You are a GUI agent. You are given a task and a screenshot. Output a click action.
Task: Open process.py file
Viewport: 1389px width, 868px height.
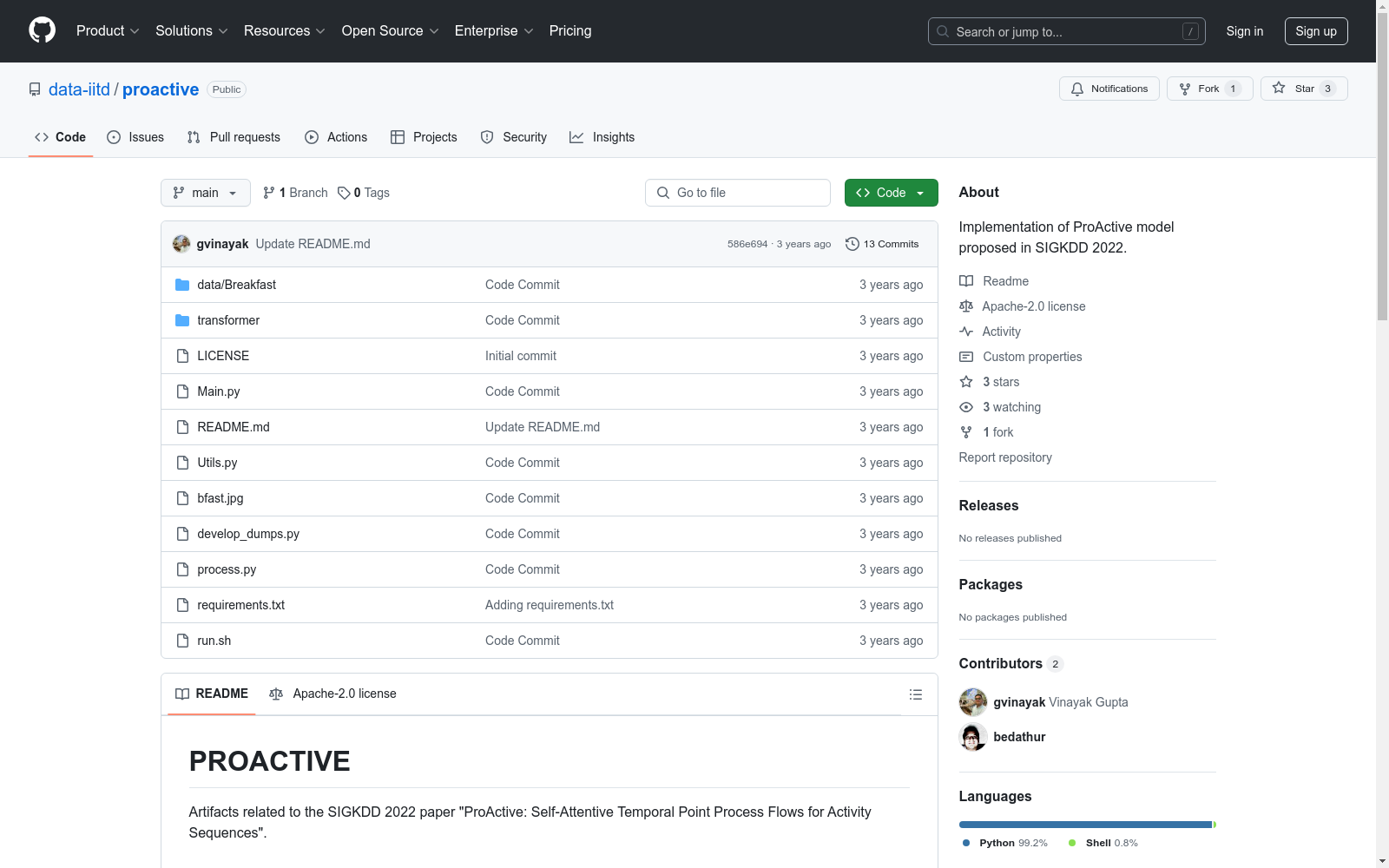[227, 569]
